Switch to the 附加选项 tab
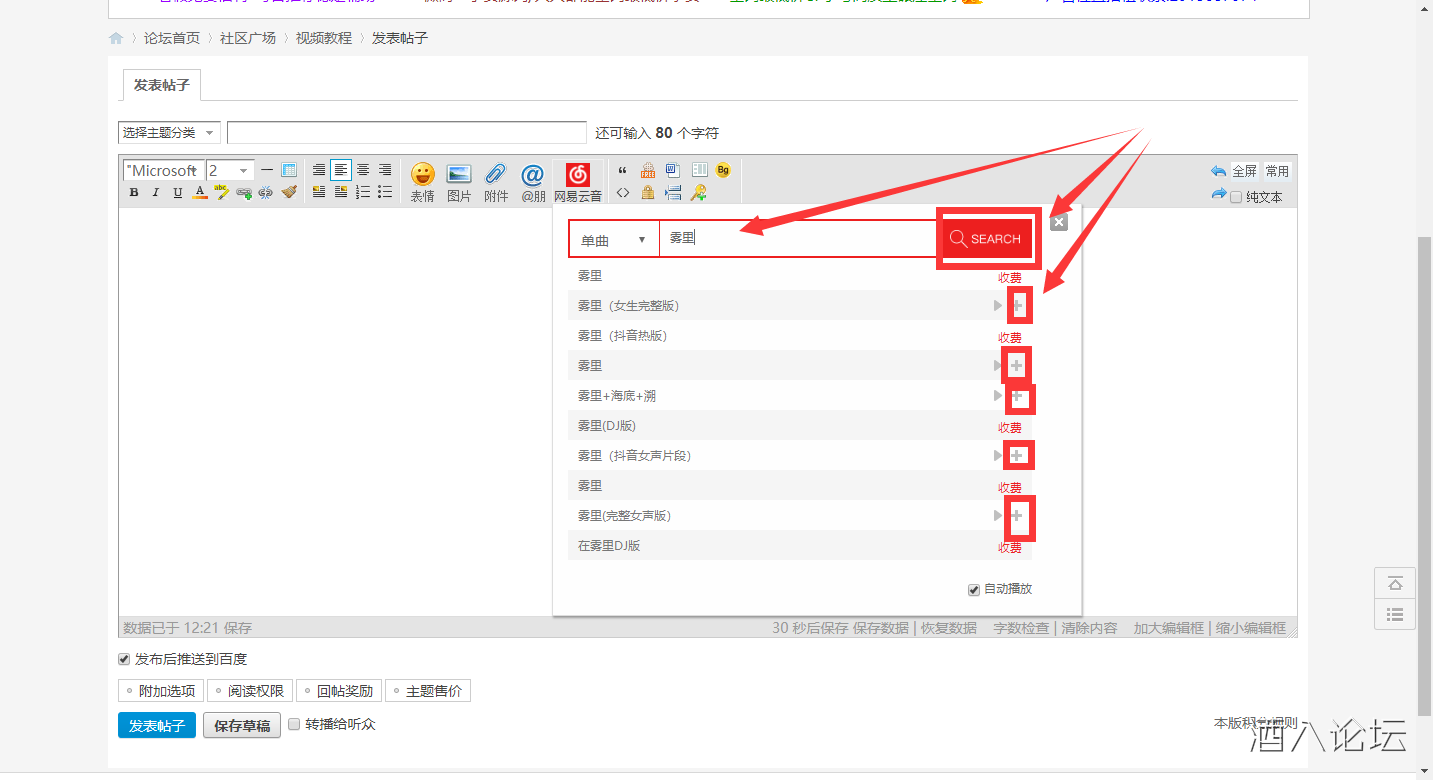Image resolution: width=1433 pixels, height=780 pixels. (x=160, y=691)
